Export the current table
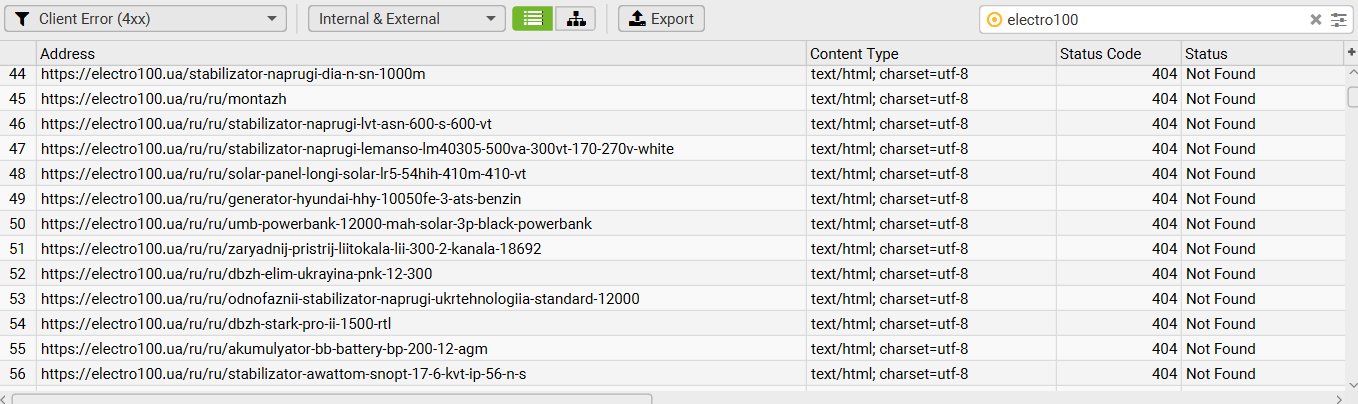The image size is (1358, 404). pyautogui.click(x=661, y=19)
